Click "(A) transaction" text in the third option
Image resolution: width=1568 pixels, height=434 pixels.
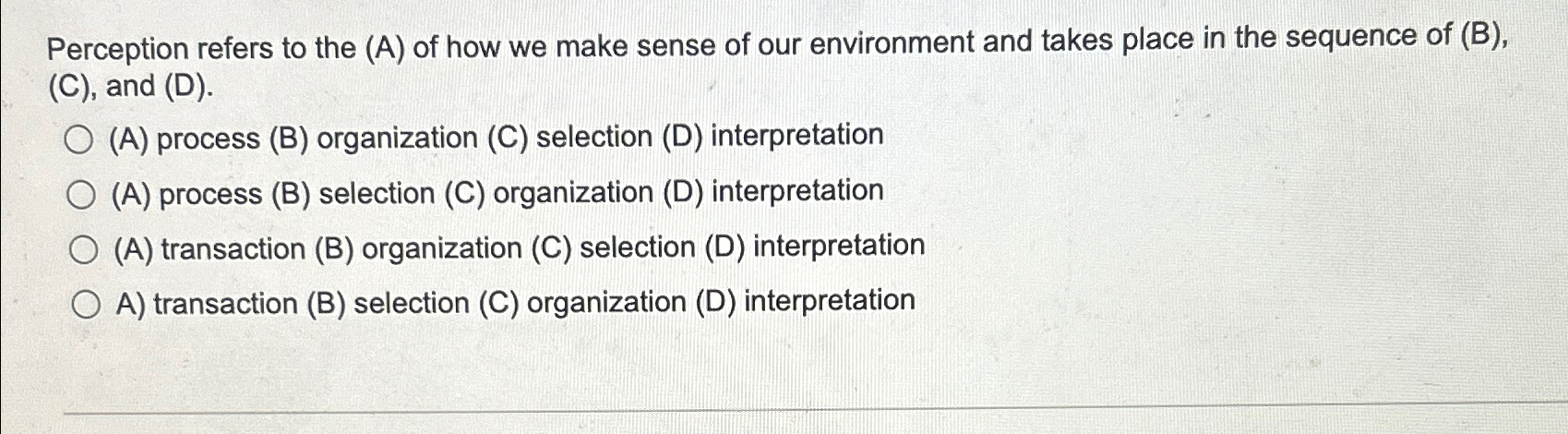click(x=209, y=249)
